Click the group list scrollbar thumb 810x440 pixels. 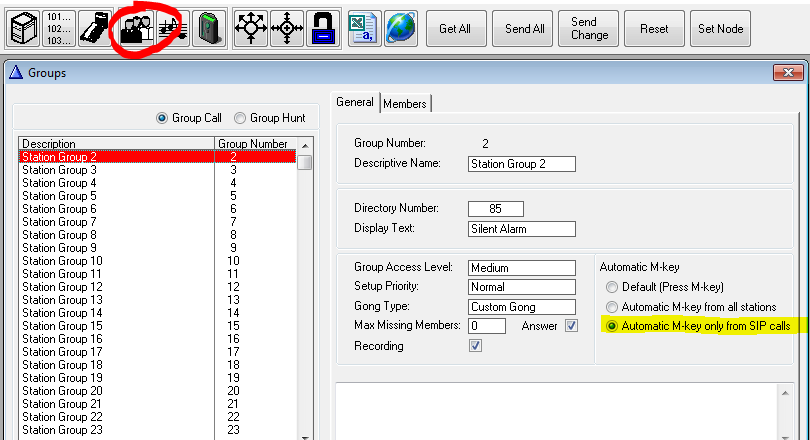click(x=305, y=162)
